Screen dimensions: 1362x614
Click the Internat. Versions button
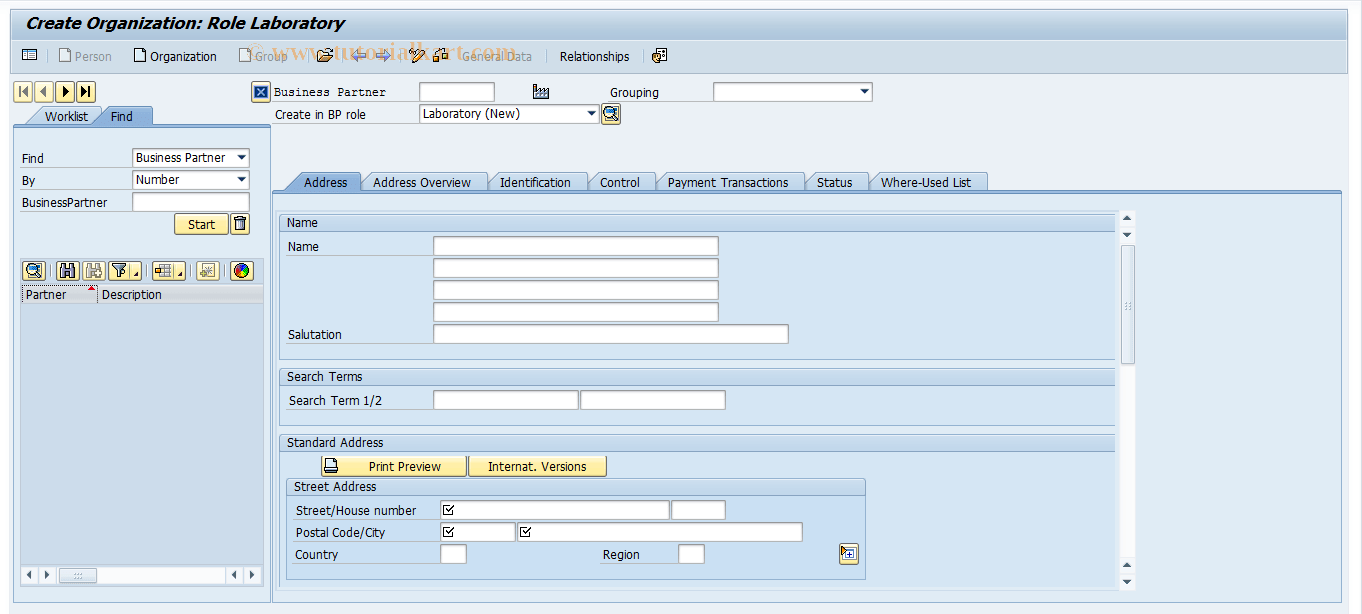pyautogui.click(x=537, y=465)
